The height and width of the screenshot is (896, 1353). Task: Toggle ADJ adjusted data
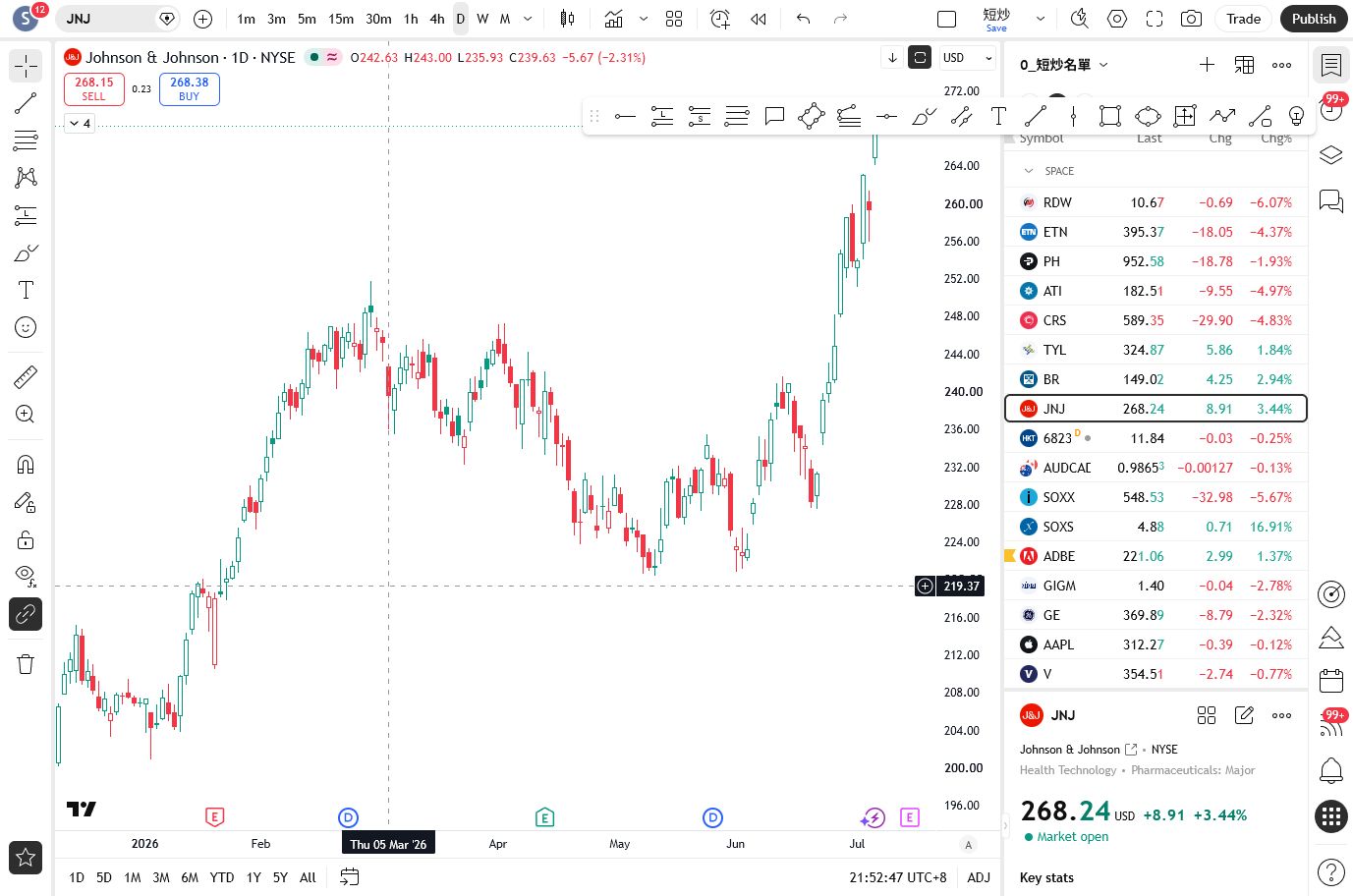pyautogui.click(x=979, y=877)
